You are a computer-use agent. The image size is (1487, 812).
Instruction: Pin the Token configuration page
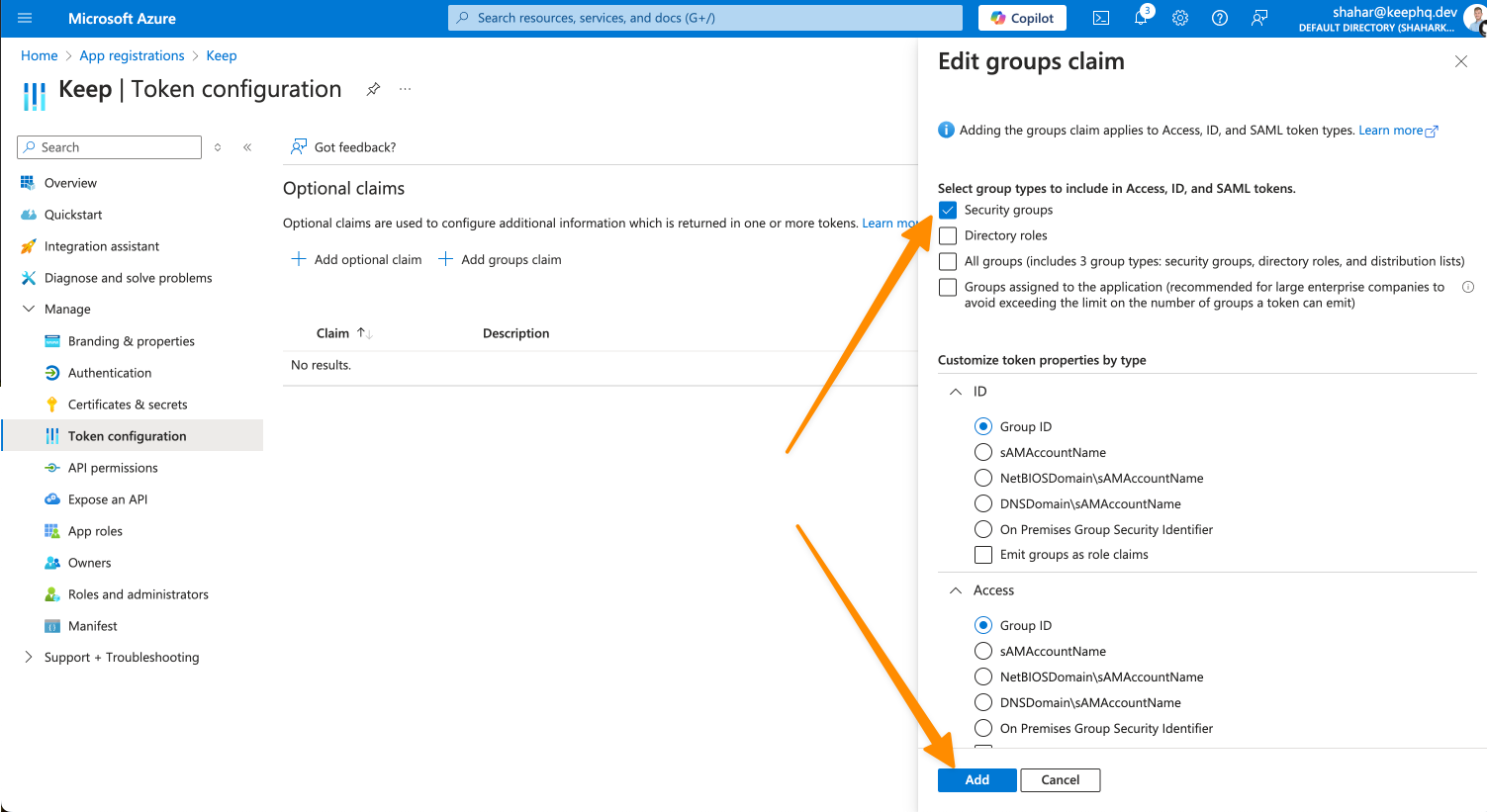373,89
